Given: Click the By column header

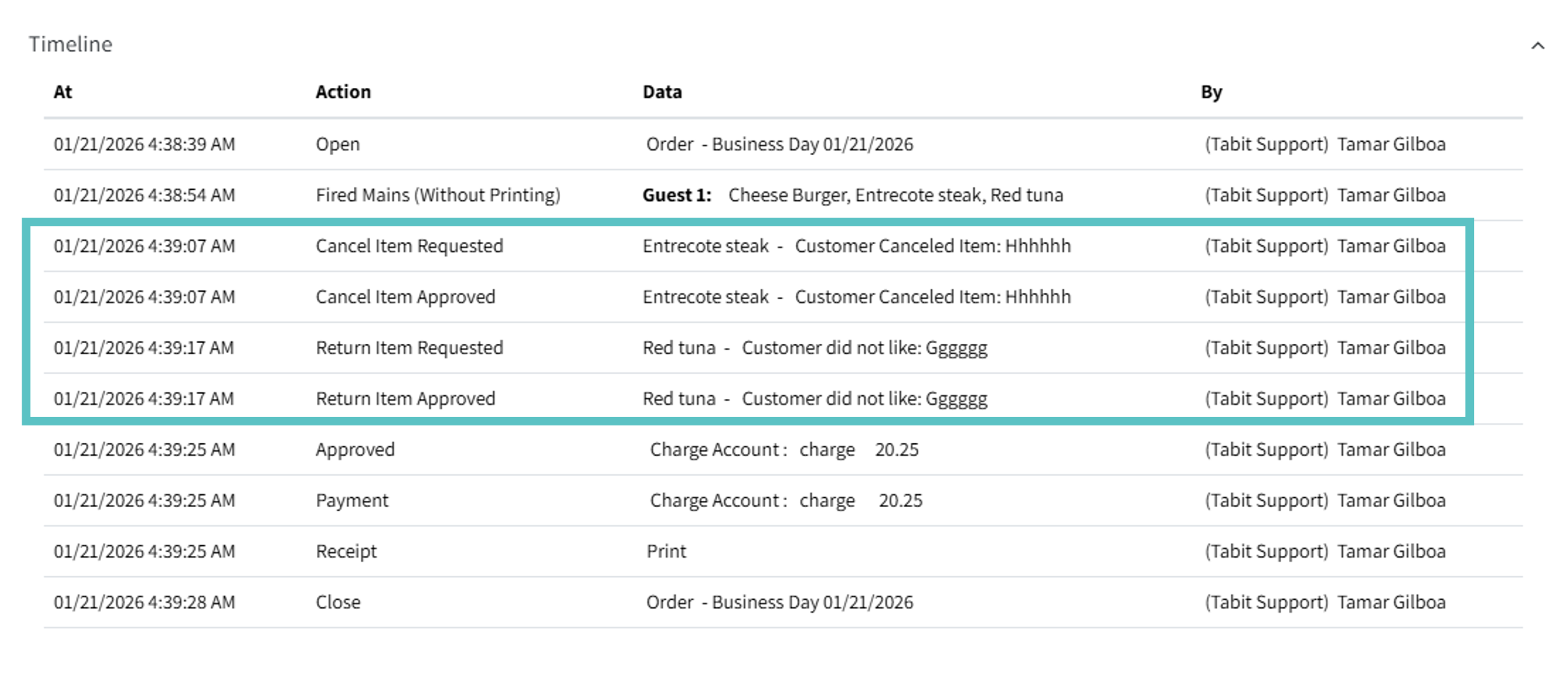Looking at the screenshot, I should [x=1211, y=92].
